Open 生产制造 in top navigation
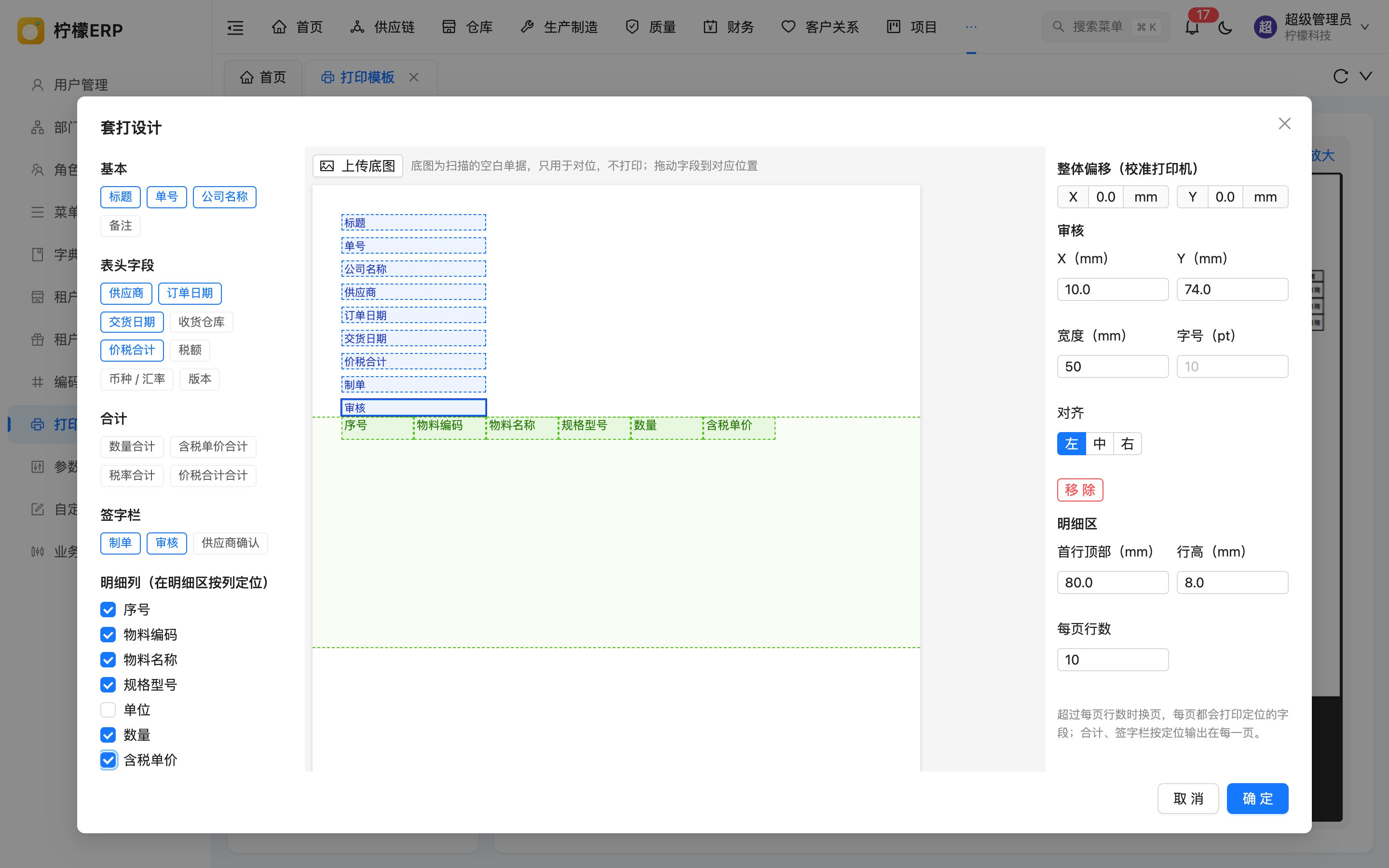Screen dimensions: 1389x868 [559, 27]
